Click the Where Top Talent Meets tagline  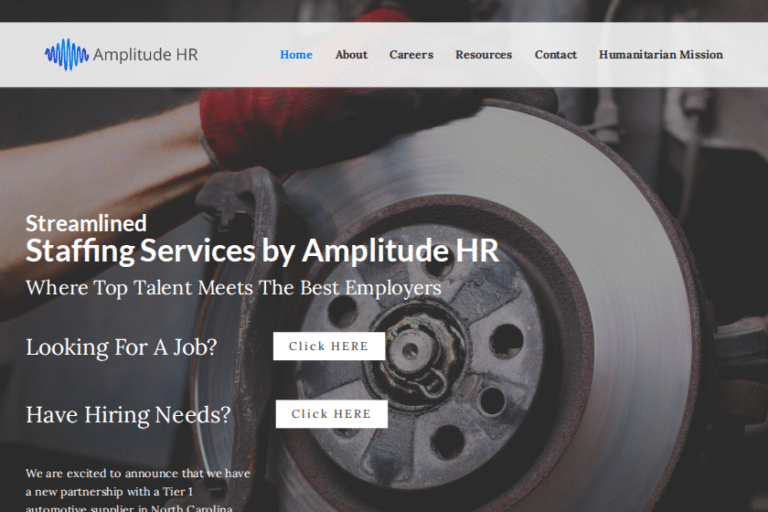[x=233, y=288]
